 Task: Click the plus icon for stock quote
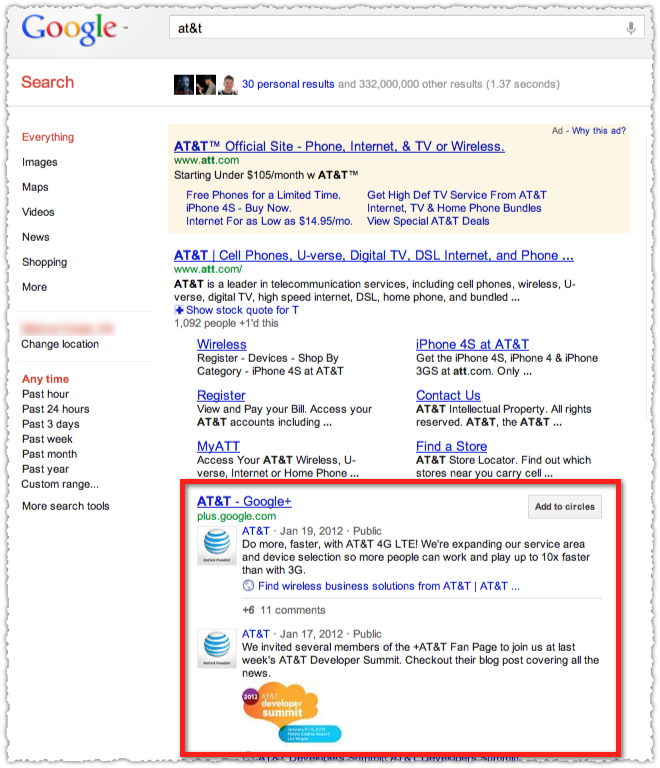179,310
